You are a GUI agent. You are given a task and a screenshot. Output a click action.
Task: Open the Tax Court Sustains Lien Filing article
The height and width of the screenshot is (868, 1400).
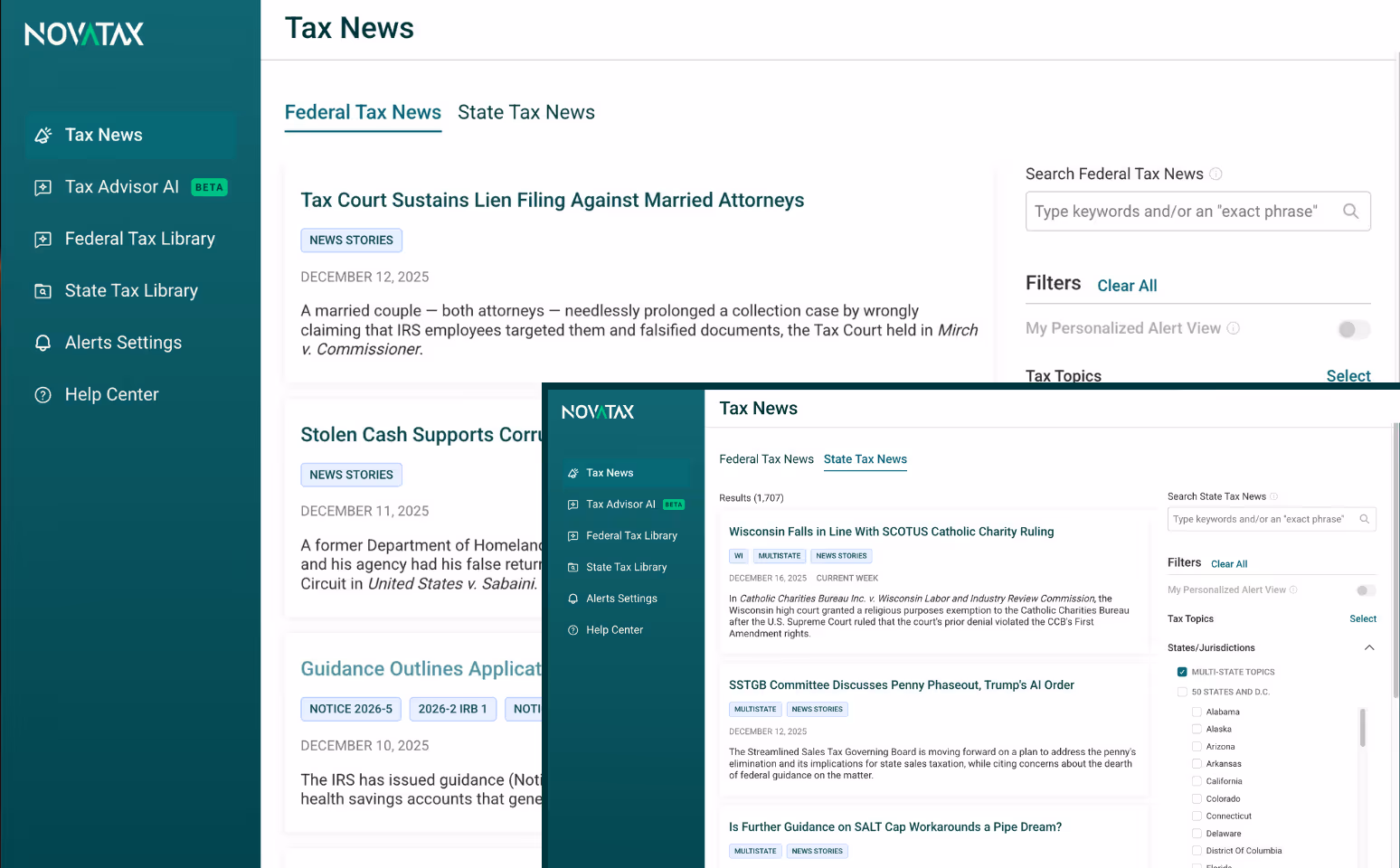[552, 201]
